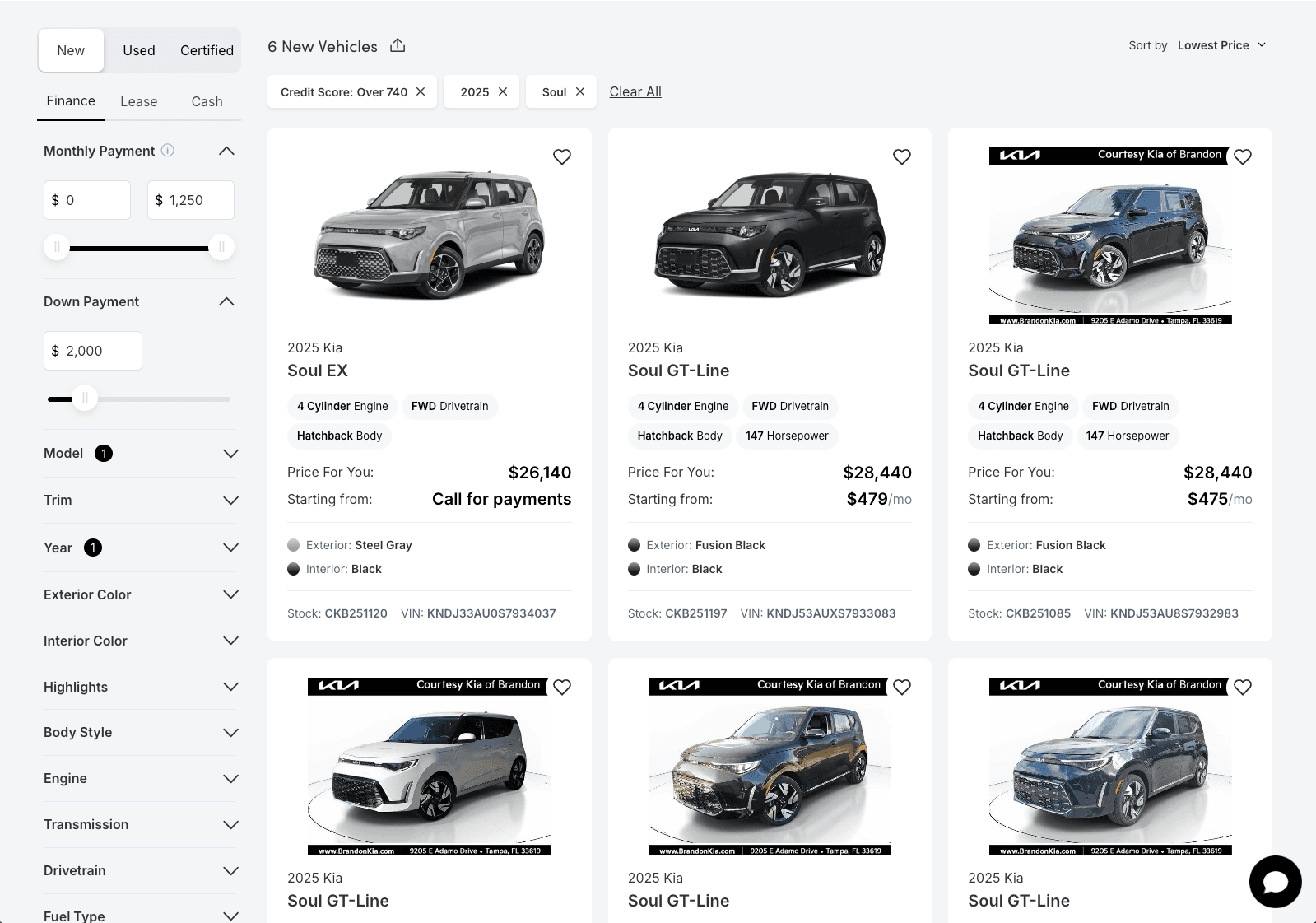Screen dimensions: 1316x923
Task: Click the silver Soul EX car image
Action: click(x=430, y=234)
